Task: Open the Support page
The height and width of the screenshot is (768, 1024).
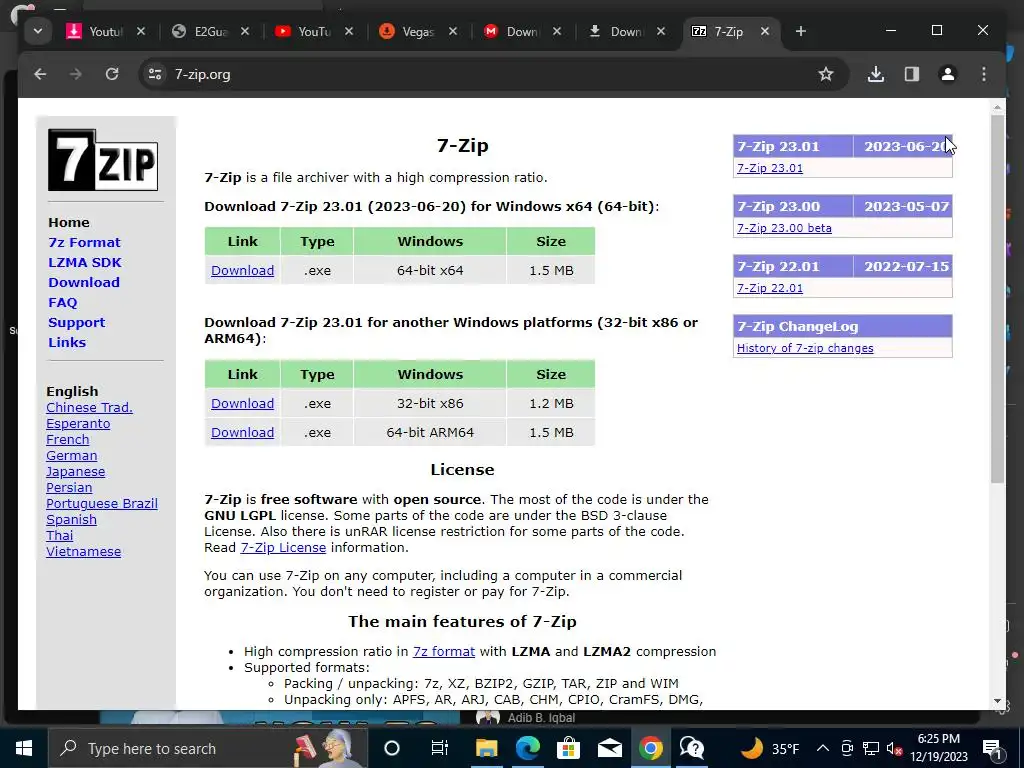Action: (x=76, y=323)
